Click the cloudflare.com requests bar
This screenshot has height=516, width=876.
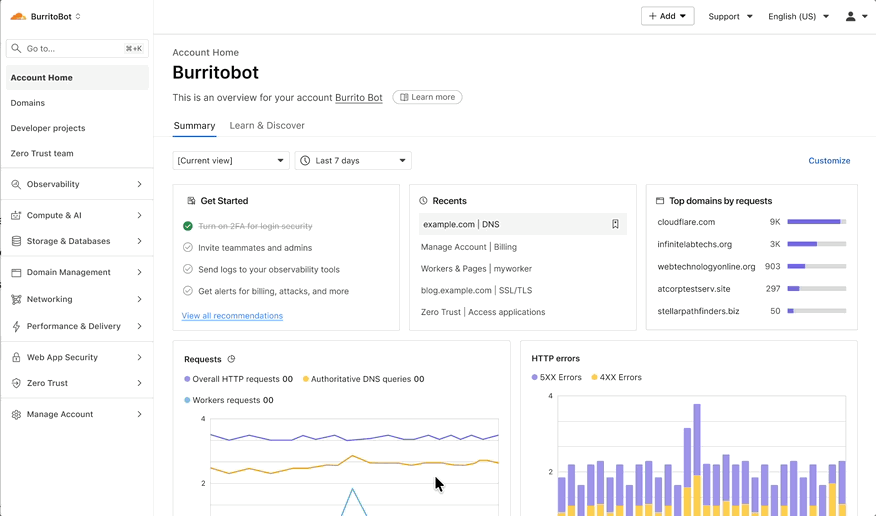(x=817, y=222)
